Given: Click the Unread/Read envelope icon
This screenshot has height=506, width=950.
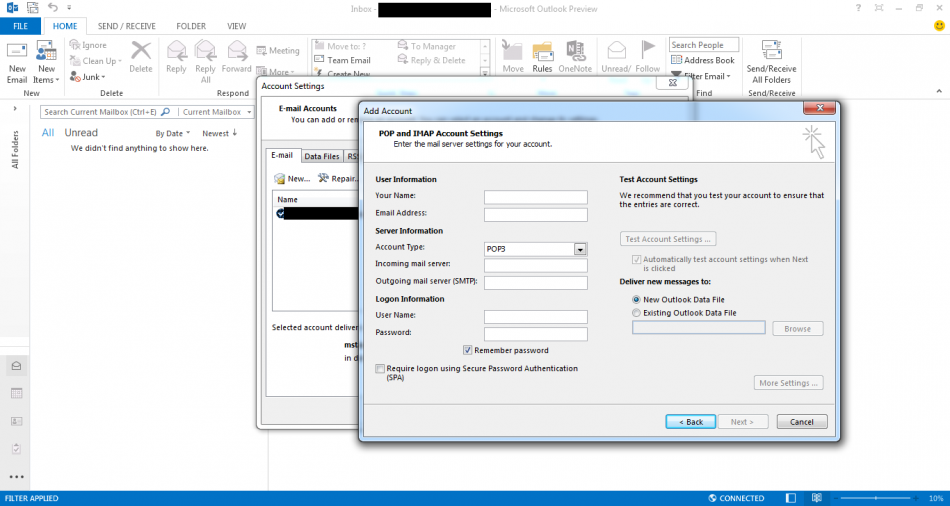Looking at the screenshot, I should pyautogui.click(x=616, y=51).
